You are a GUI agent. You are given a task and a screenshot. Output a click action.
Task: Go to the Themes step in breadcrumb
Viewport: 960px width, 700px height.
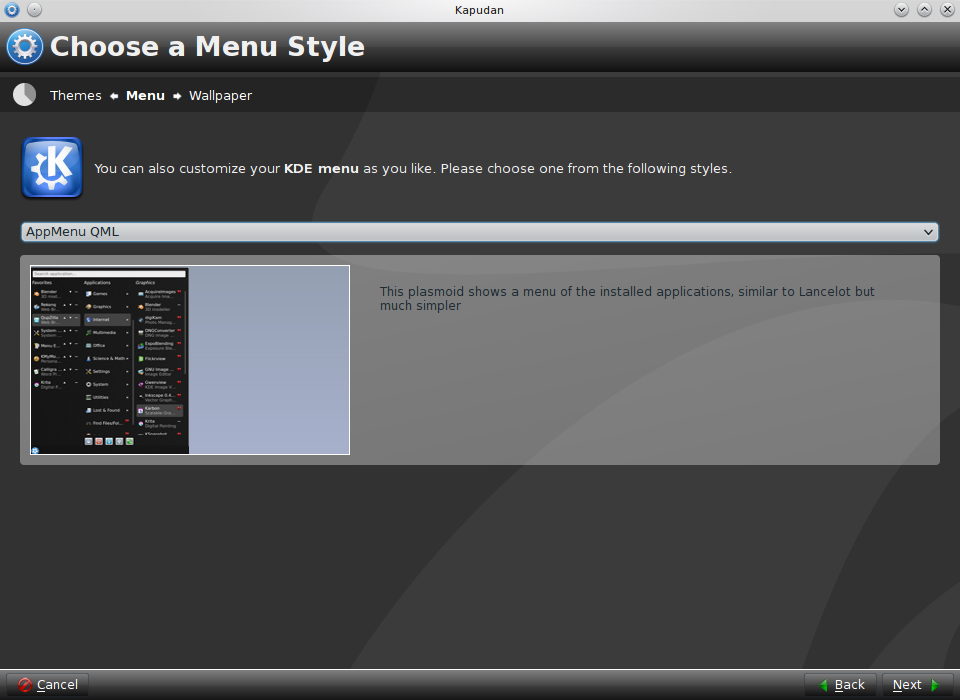pos(76,96)
